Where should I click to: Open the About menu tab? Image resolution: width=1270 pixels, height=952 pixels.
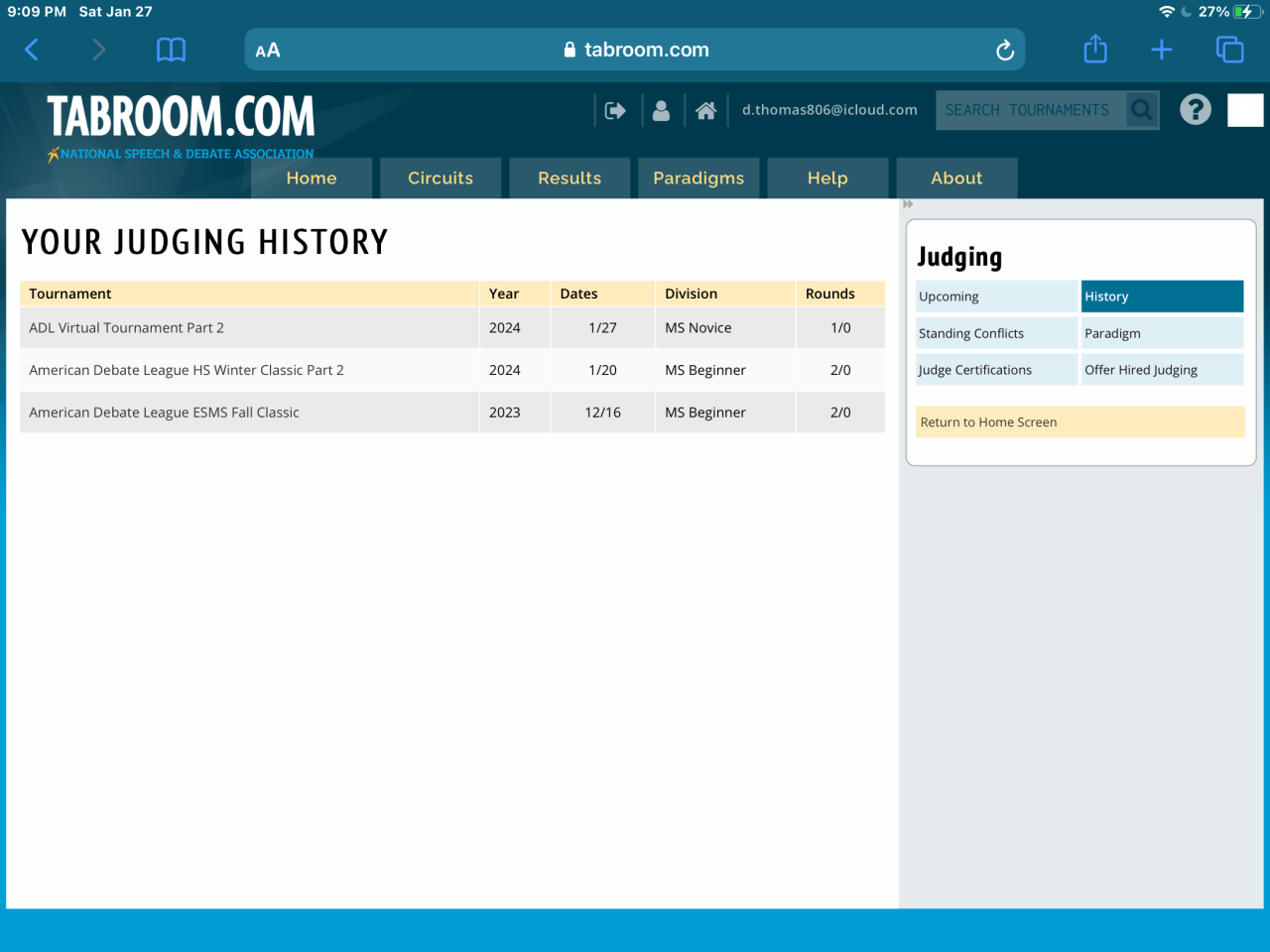(x=956, y=178)
